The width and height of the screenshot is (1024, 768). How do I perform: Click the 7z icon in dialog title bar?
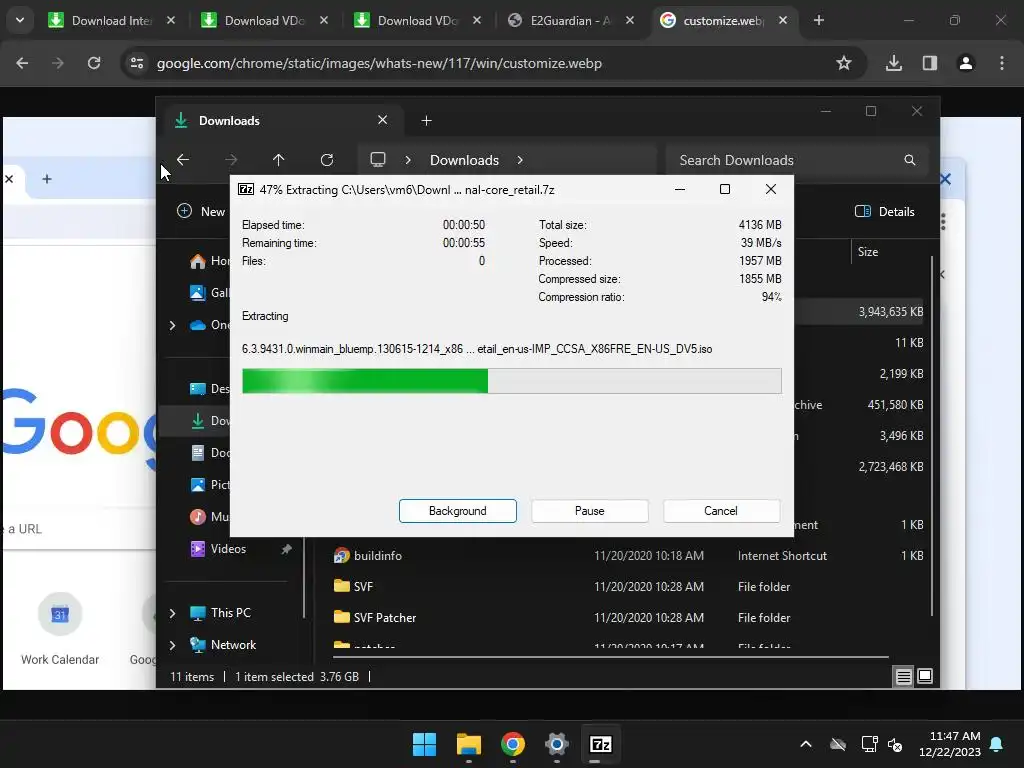[x=246, y=189]
